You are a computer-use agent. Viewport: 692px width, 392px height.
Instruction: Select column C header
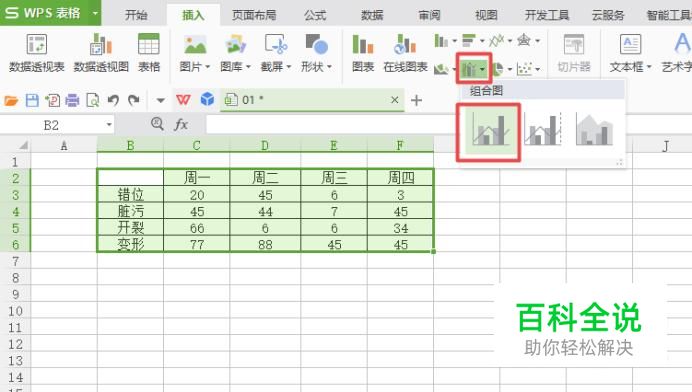tap(196, 145)
